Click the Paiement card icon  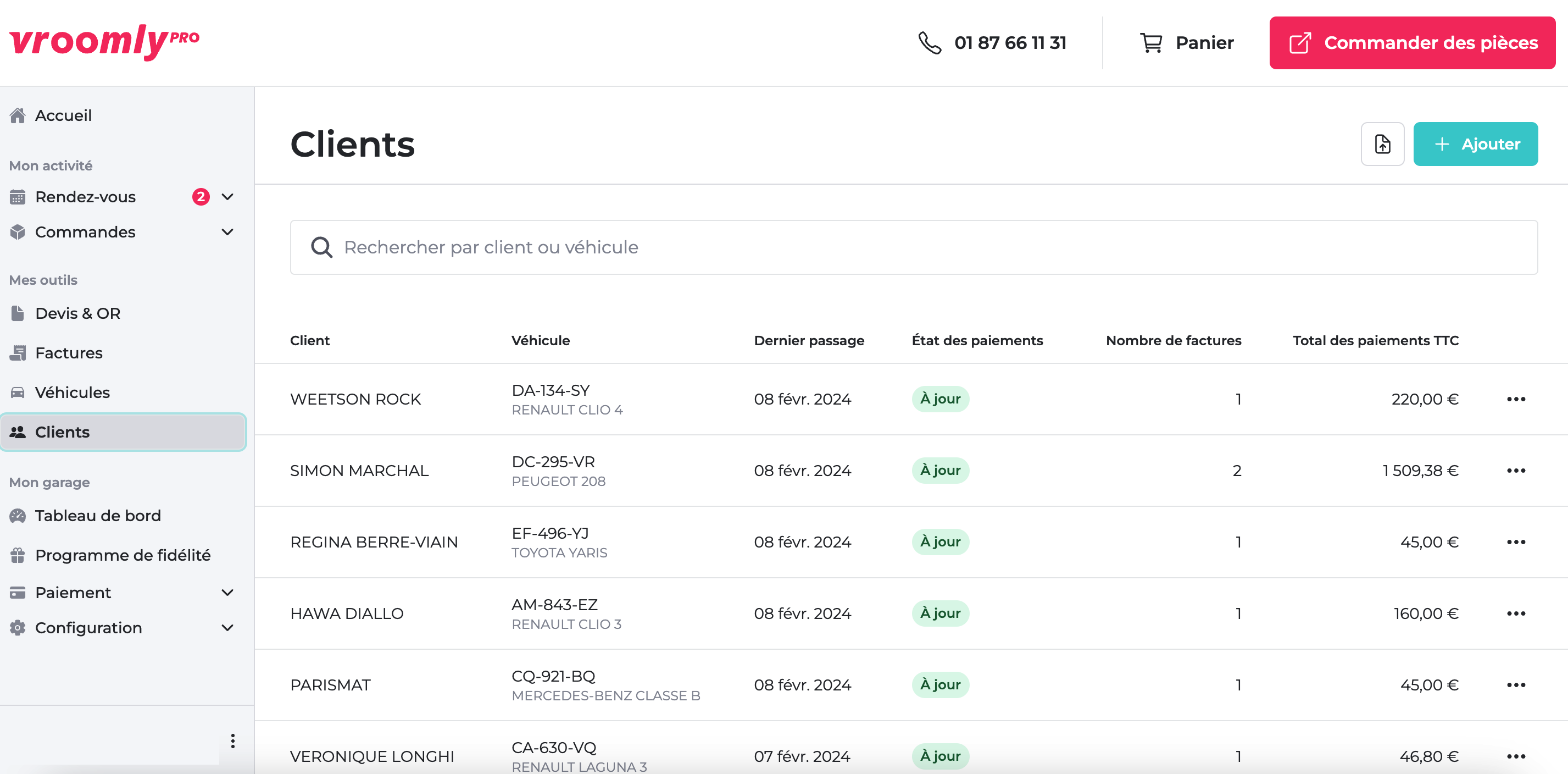click(x=18, y=593)
